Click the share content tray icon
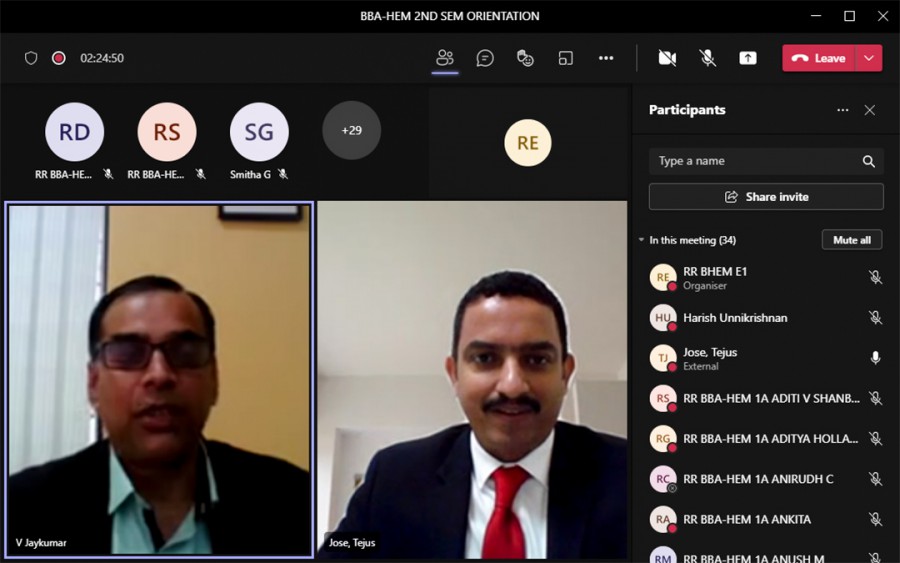This screenshot has width=900, height=563. pyautogui.click(x=748, y=58)
